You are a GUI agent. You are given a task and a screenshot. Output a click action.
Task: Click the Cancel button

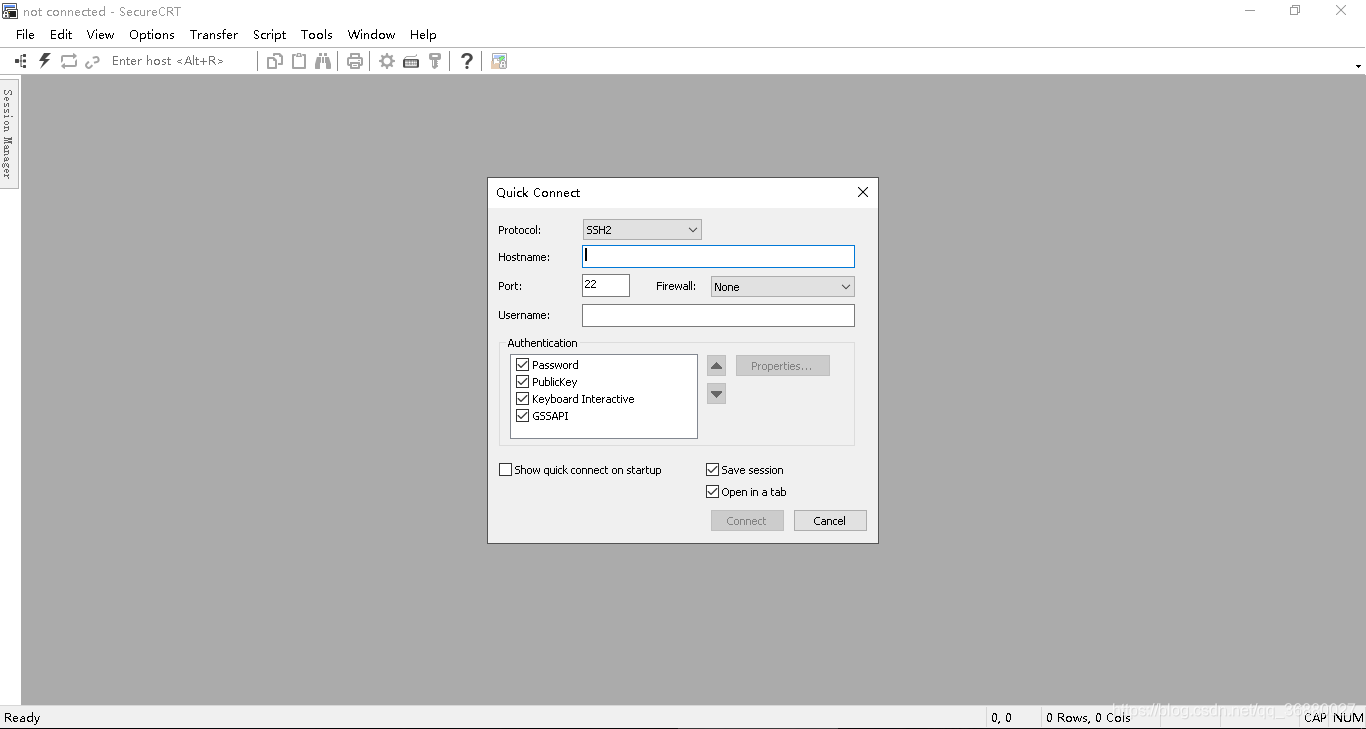click(830, 521)
